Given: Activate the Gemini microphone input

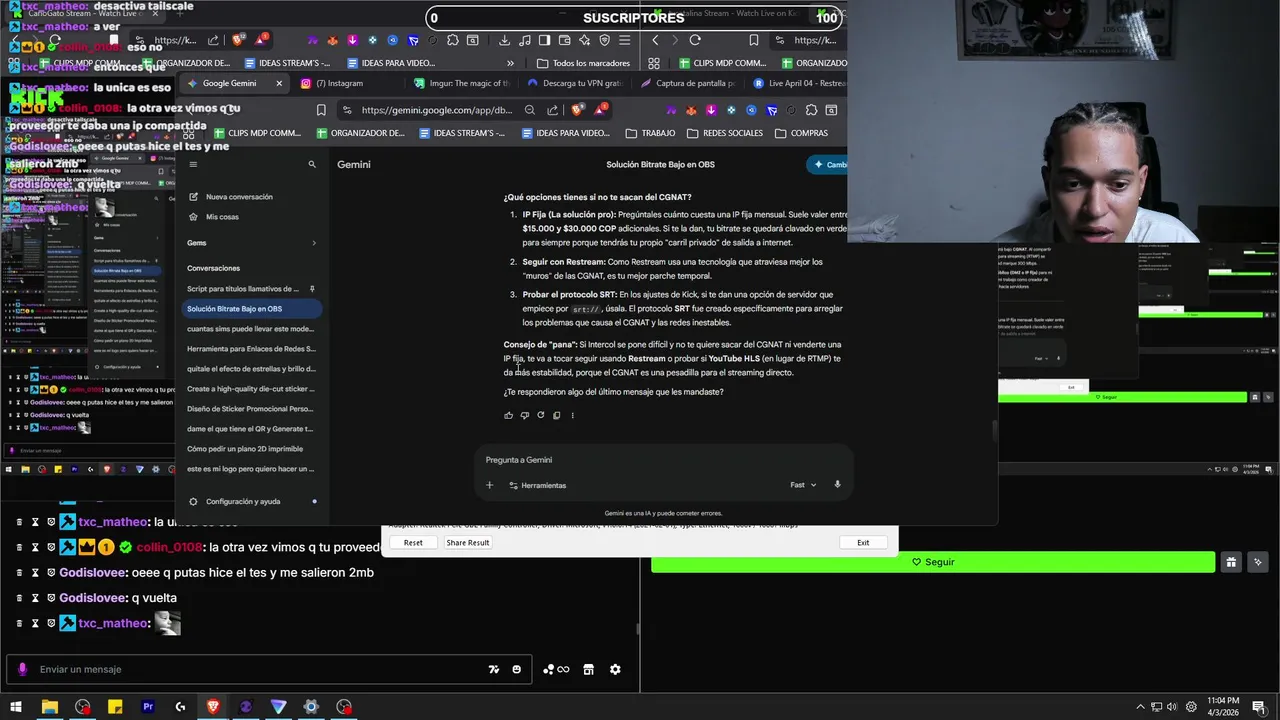Looking at the screenshot, I should coord(837,485).
